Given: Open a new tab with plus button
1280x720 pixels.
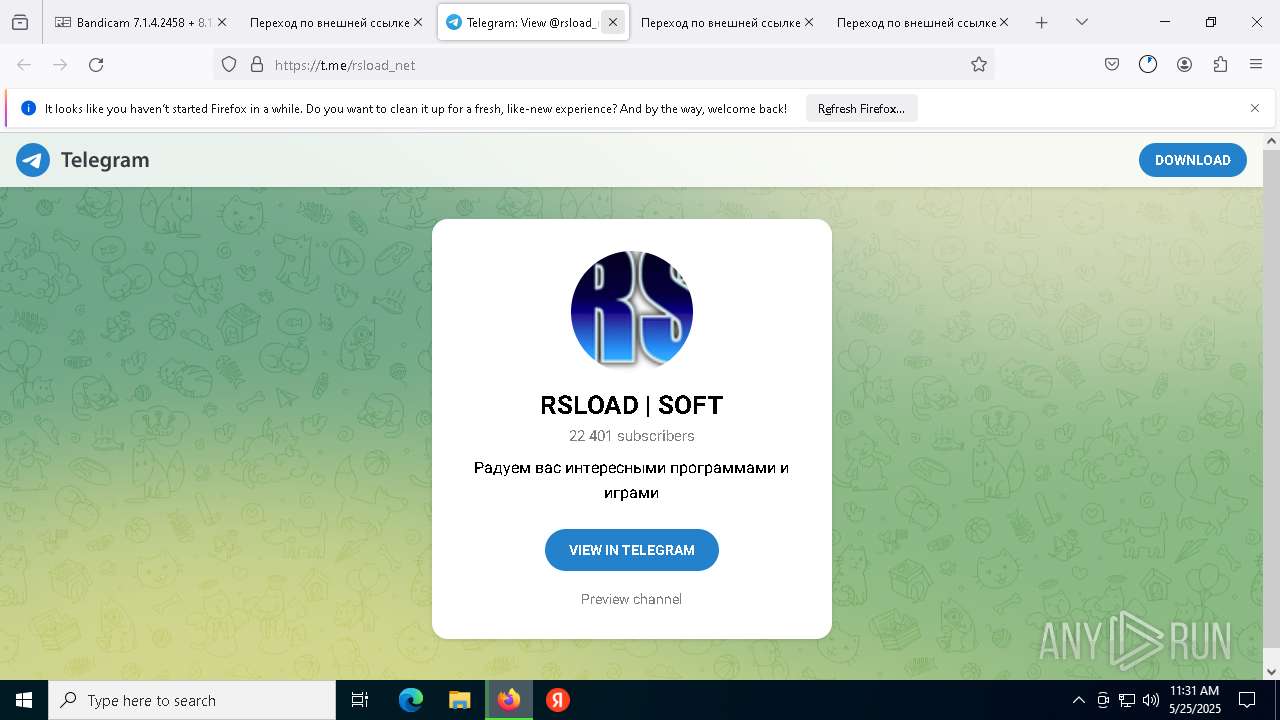Looking at the screenshot, I should coord(1042,22).
